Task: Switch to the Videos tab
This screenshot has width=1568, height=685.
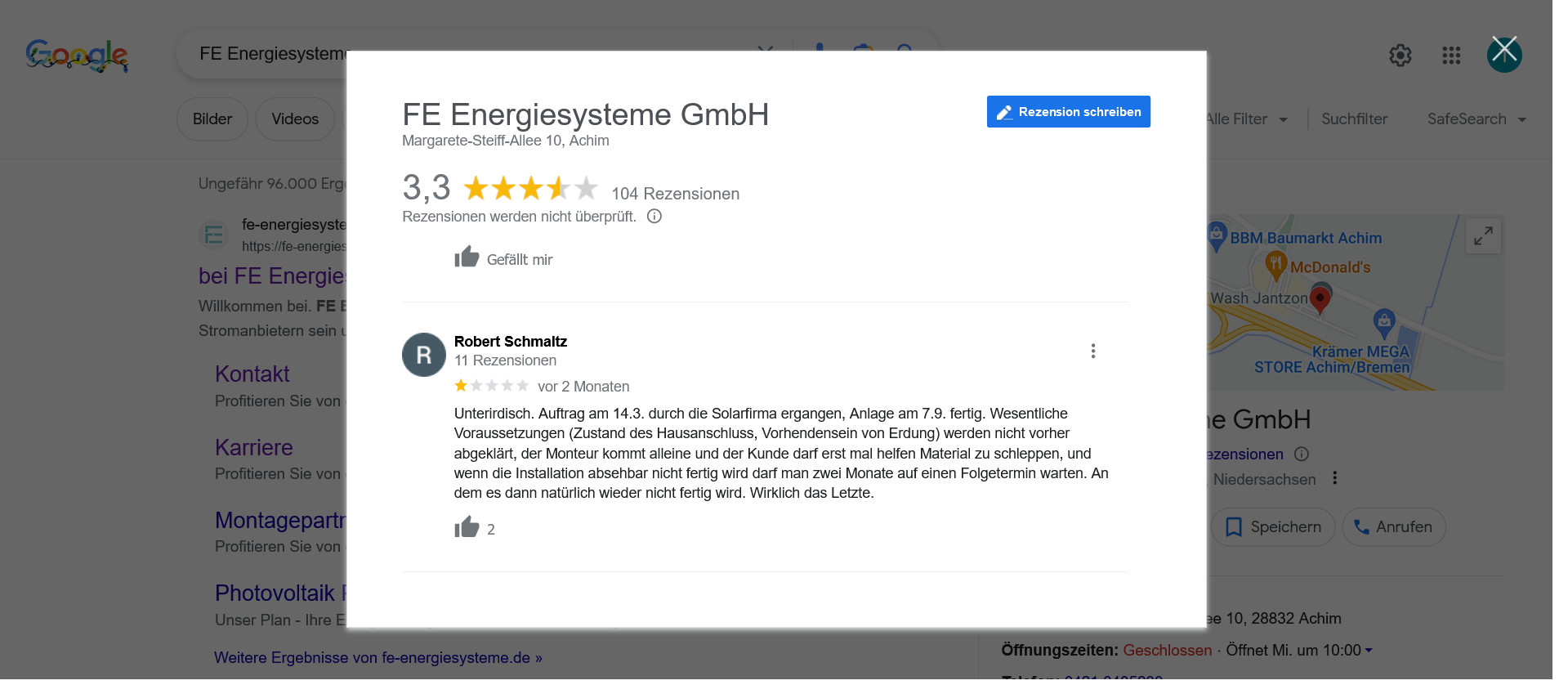Action: (x=295, y=119)
